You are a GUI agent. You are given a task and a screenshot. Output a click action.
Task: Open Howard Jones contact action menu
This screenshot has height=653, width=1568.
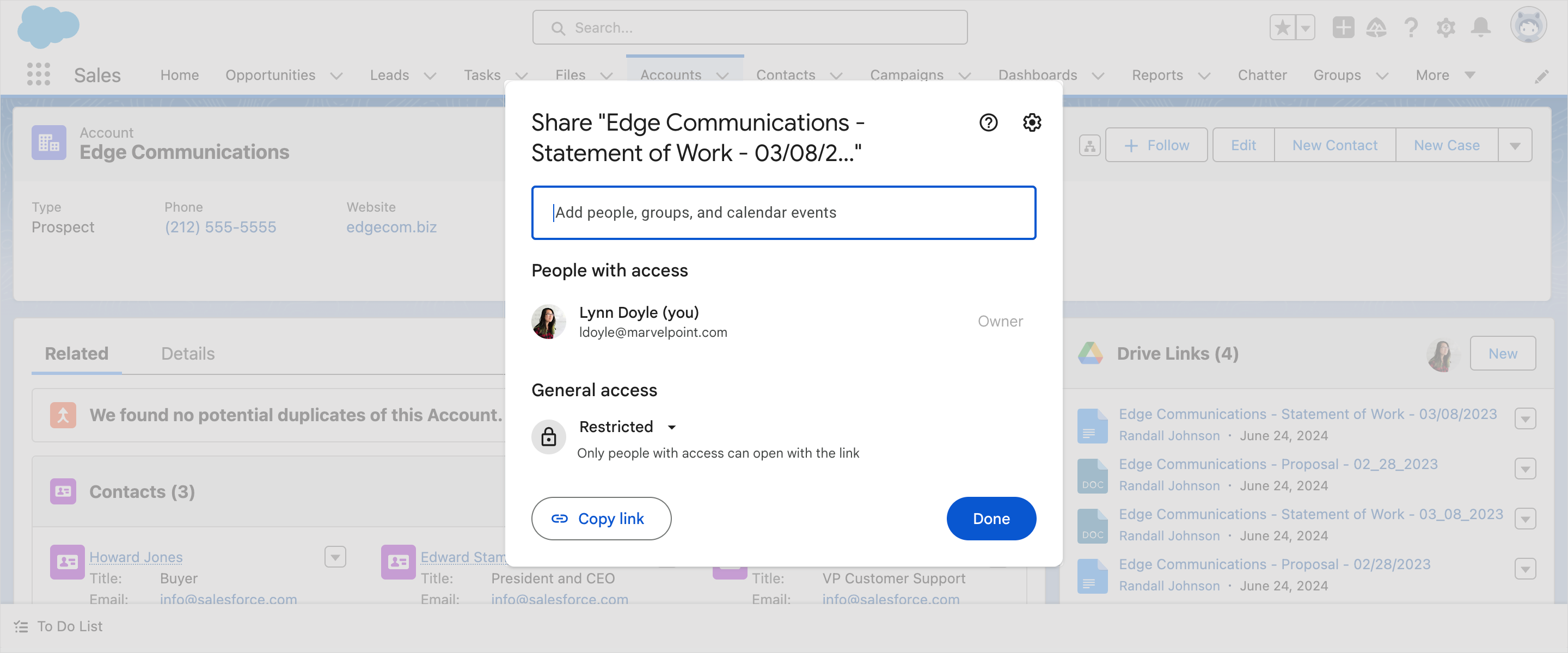tap(335, 557)
